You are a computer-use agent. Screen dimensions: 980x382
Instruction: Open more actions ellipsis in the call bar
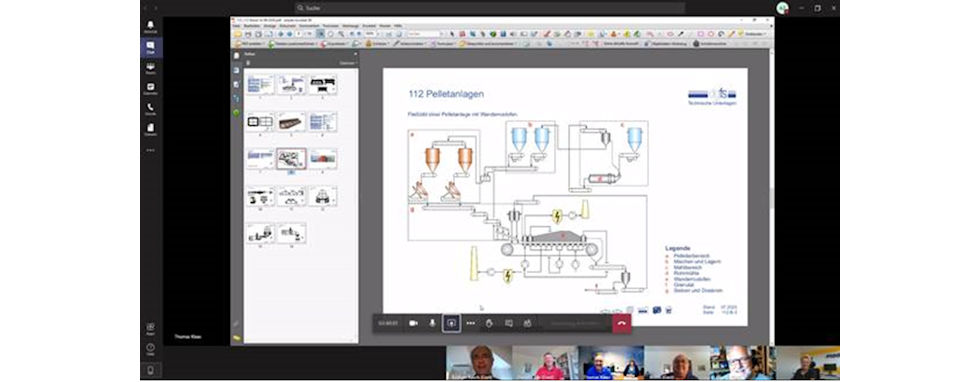click(x=471, y=323)
